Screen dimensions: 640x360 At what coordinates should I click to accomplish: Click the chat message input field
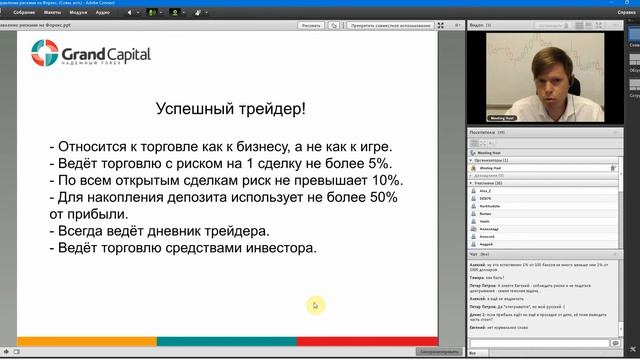point(539,343)
